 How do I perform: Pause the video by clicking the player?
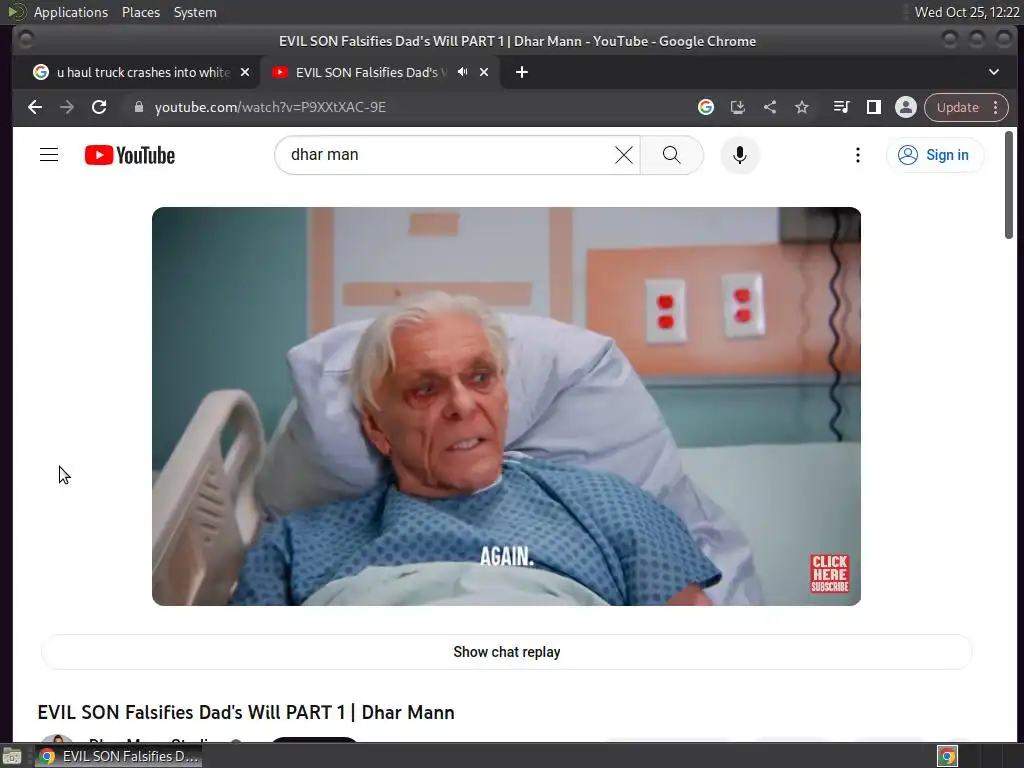pos(506,406)
